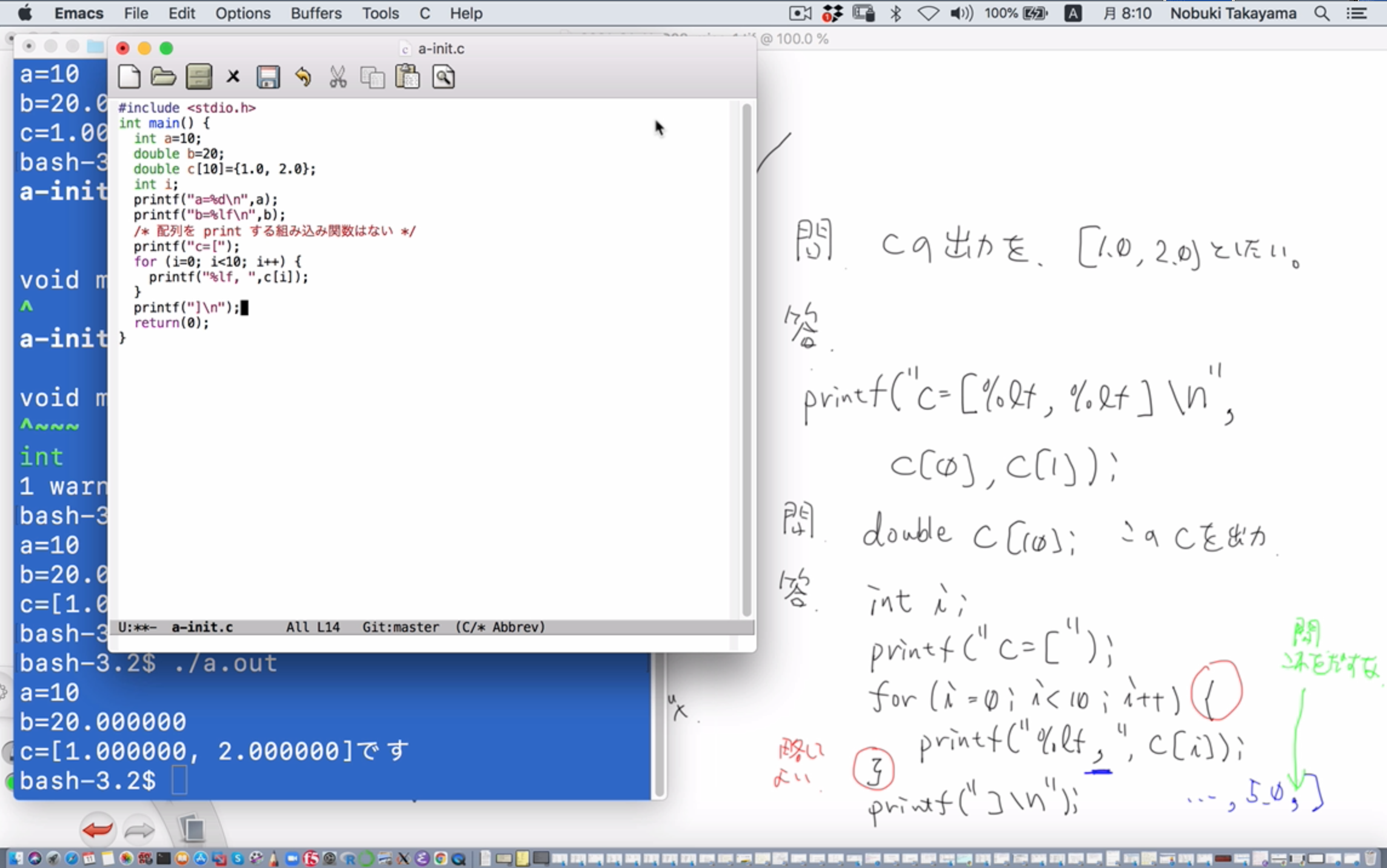Open the File menu

[x=136, y=13]
